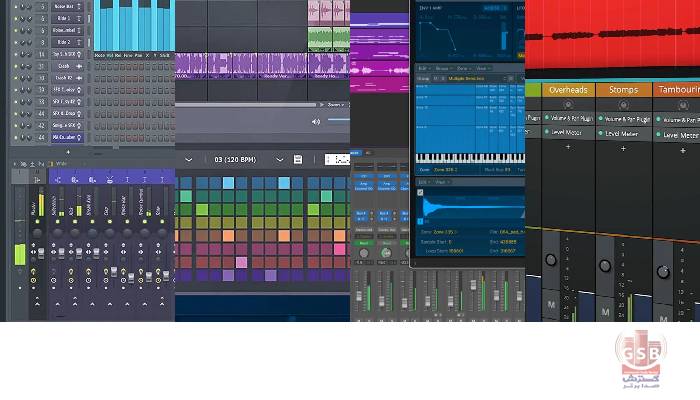The image size is (700, 400).
Task: Click the plus under Overheads Level Meter
Action: click(x=568, y=147)
